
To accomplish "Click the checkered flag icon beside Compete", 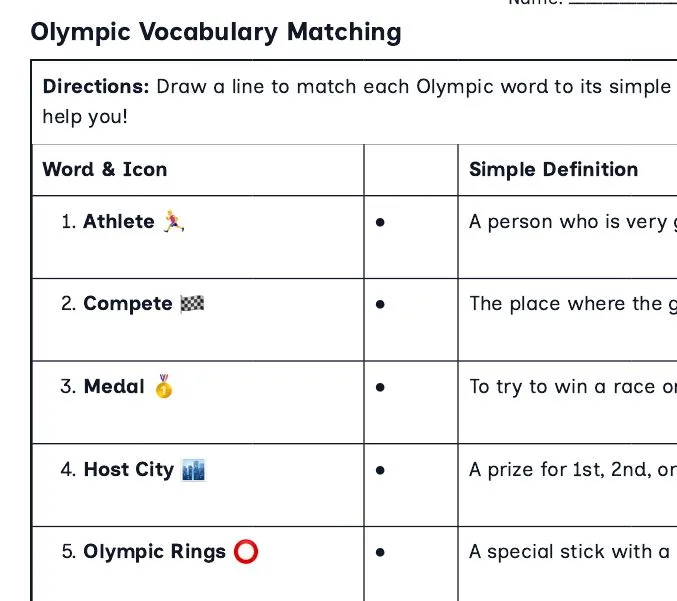I will pos(192,304).
